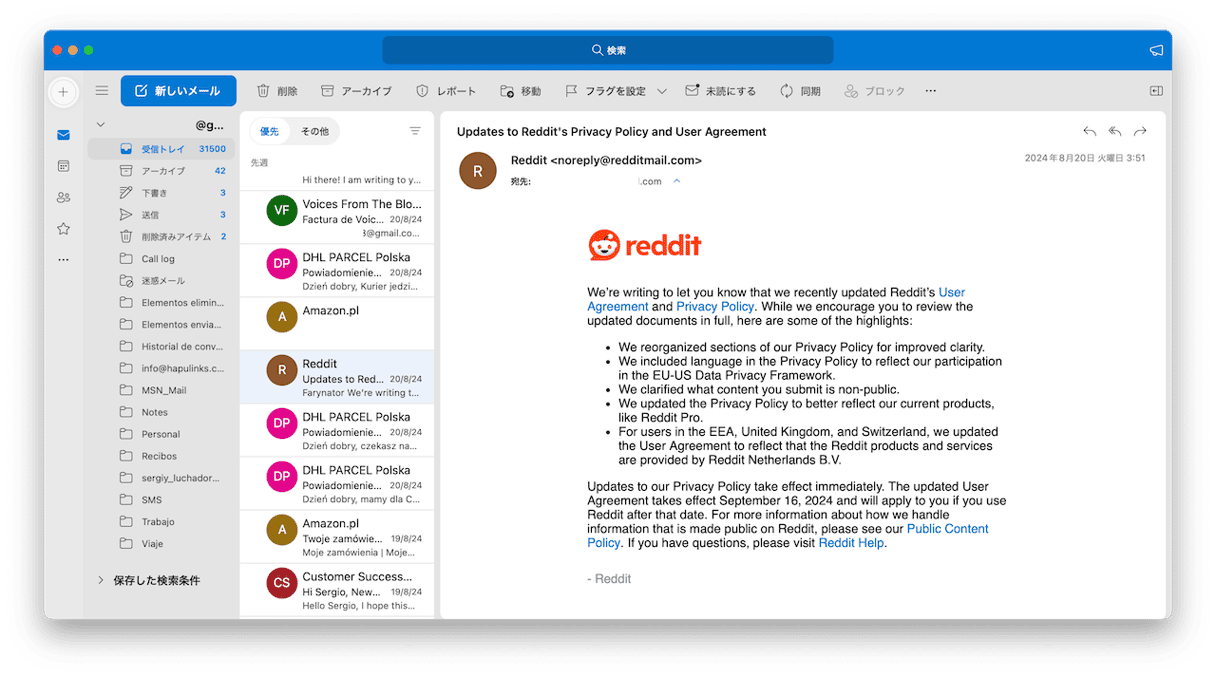Click the Reddit logo in email
The height and width of the screenshot is (677, 1216).
(x=645, y=245)
